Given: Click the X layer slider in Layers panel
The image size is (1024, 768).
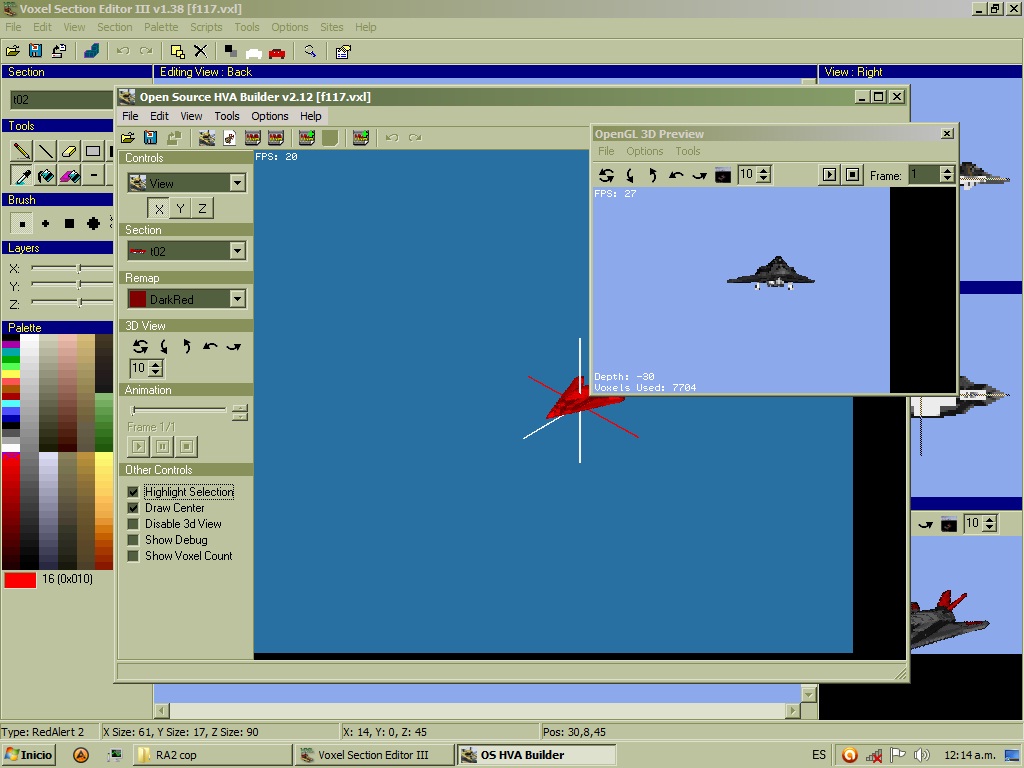Looking at the screenshot, I should [x=72, y=268].
